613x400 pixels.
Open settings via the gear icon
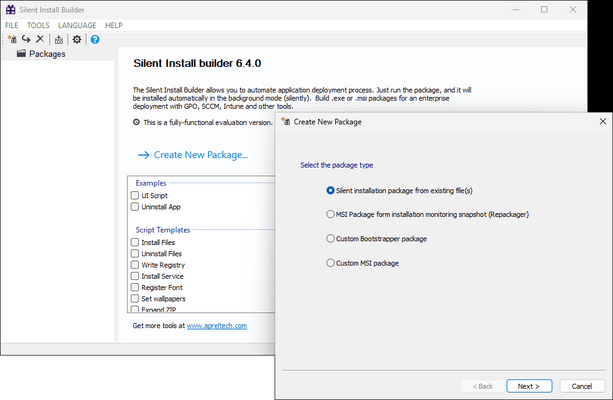tap(77, 39)
